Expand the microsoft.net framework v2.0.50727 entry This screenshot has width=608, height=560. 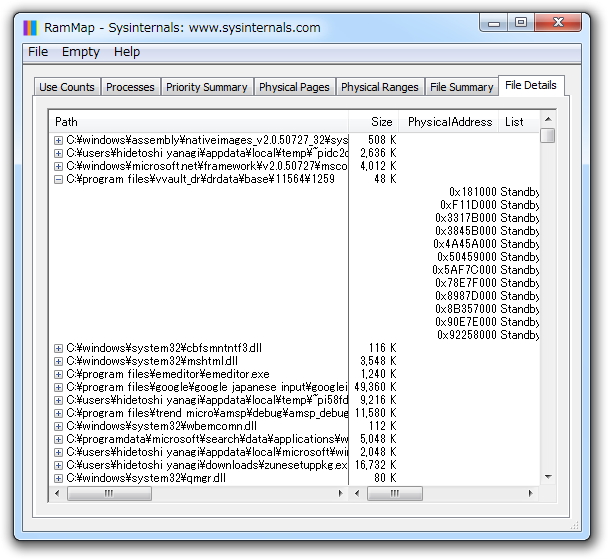coord(58,166)
